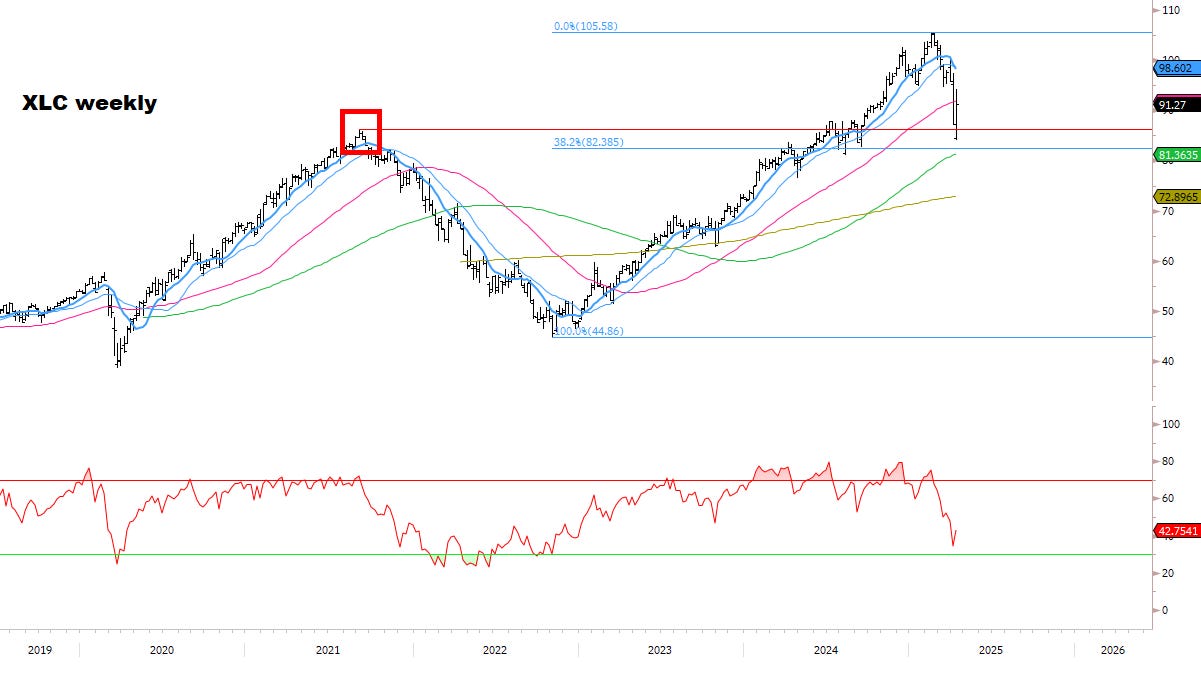Click the black 91.27 last-price tag

[x=1175, y=104]
